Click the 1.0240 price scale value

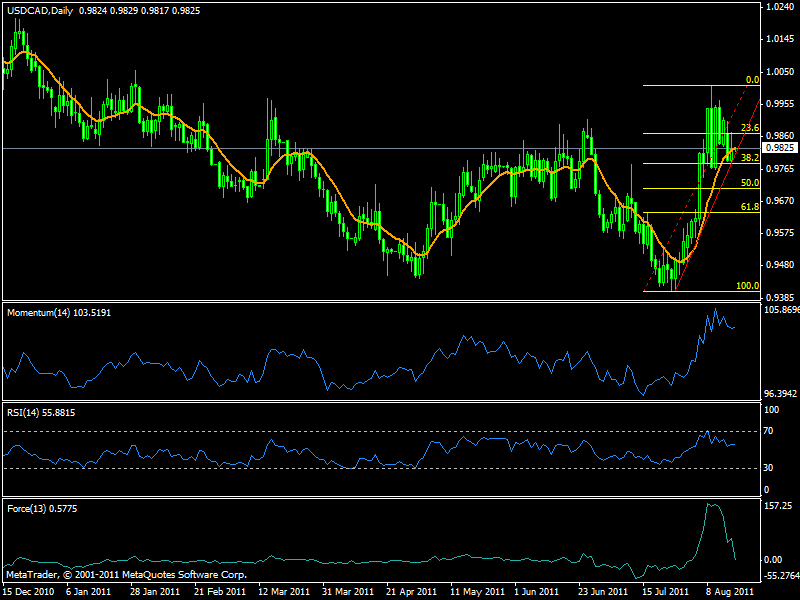click(x=781, y=7)
